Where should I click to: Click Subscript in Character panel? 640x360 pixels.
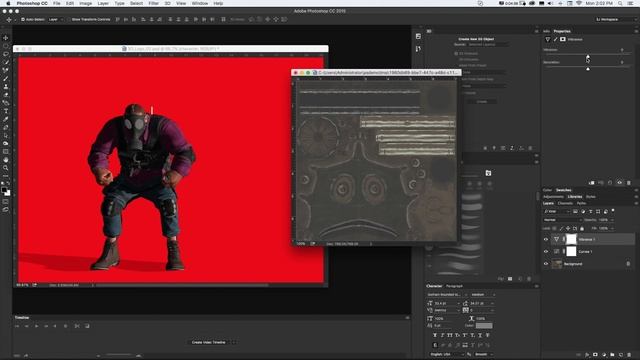tap(473, 335)
